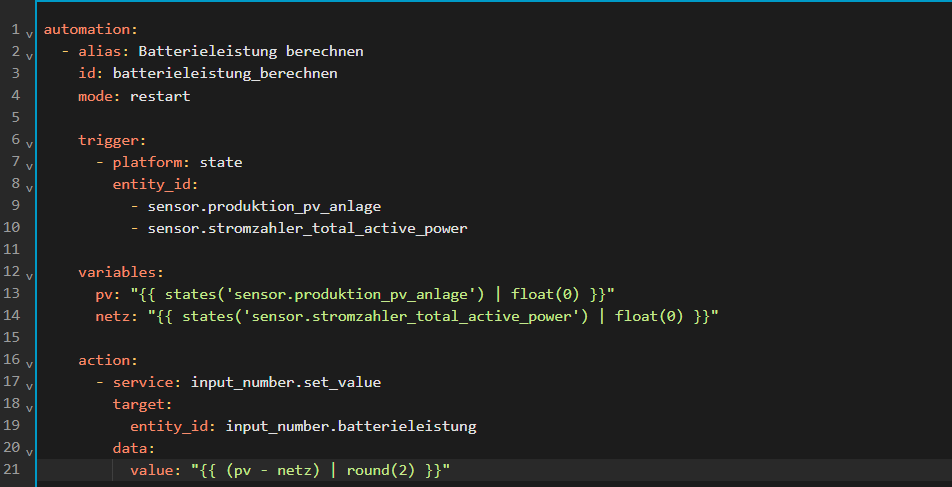Collapse the trigger fold arrow on line 6
952x487 pixels.
(29, 145)
